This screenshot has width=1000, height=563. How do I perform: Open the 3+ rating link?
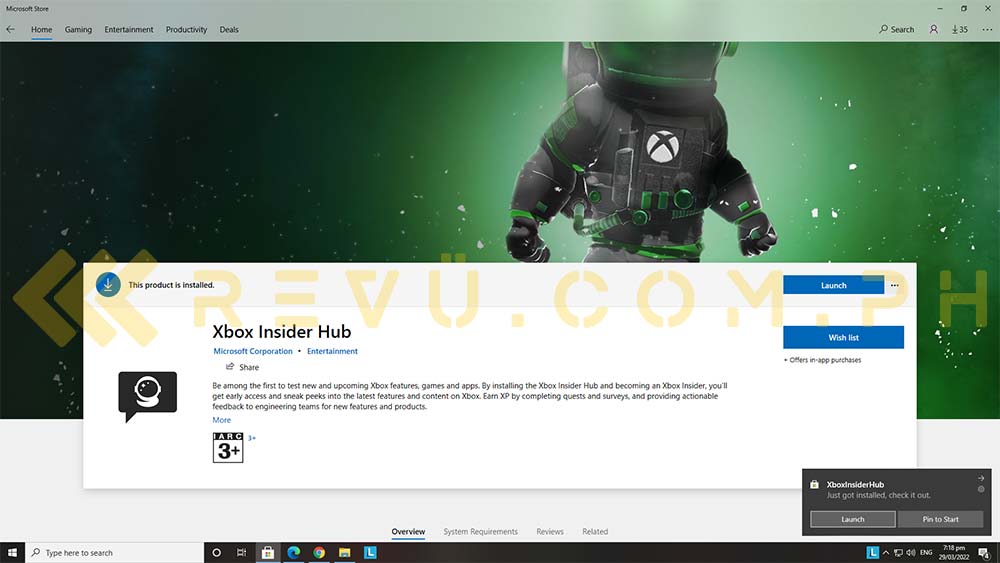[252, 438]
